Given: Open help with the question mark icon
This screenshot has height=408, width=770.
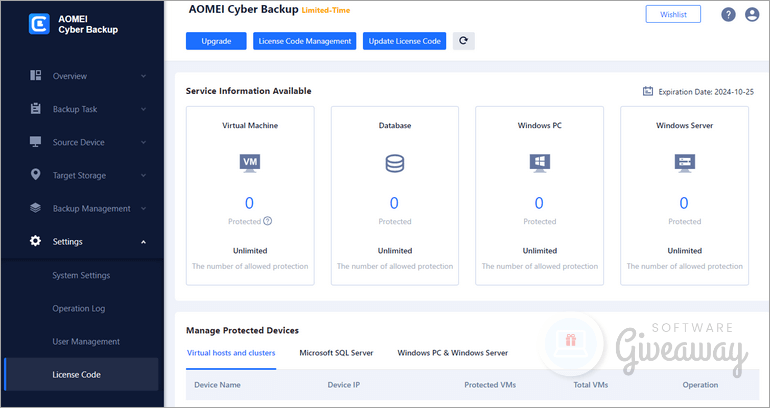Looking at the screenshot, I should click(x=728, y=15).
